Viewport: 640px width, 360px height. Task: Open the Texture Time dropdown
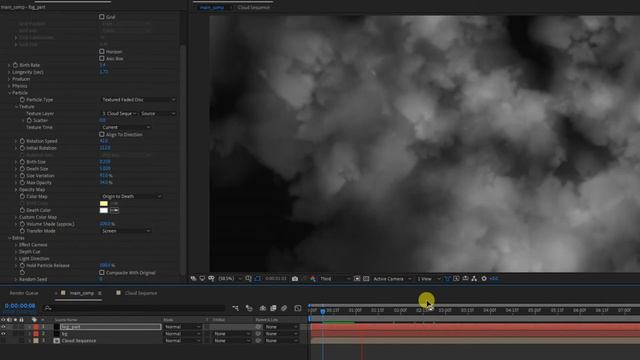click(x=126, y=127)
